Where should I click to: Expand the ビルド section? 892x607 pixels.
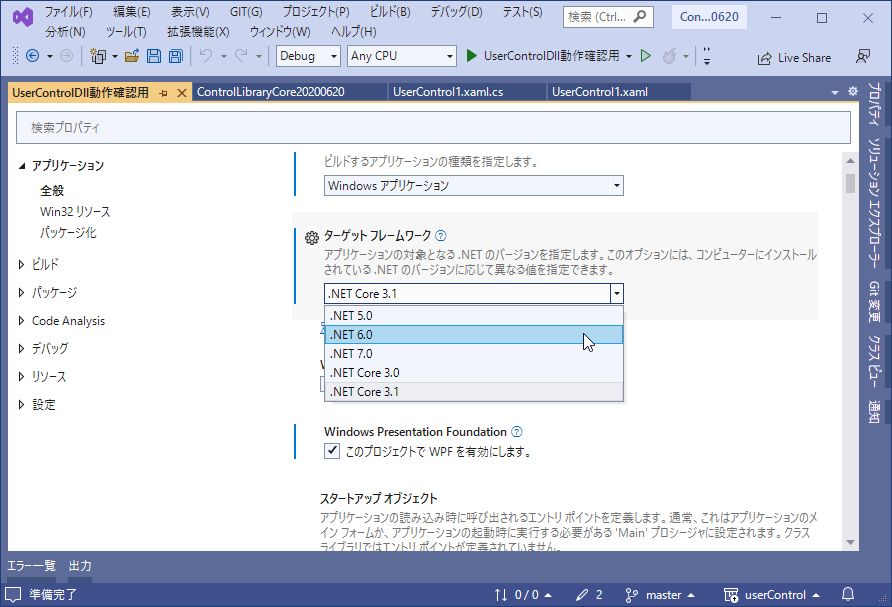[x=21, y=264]
